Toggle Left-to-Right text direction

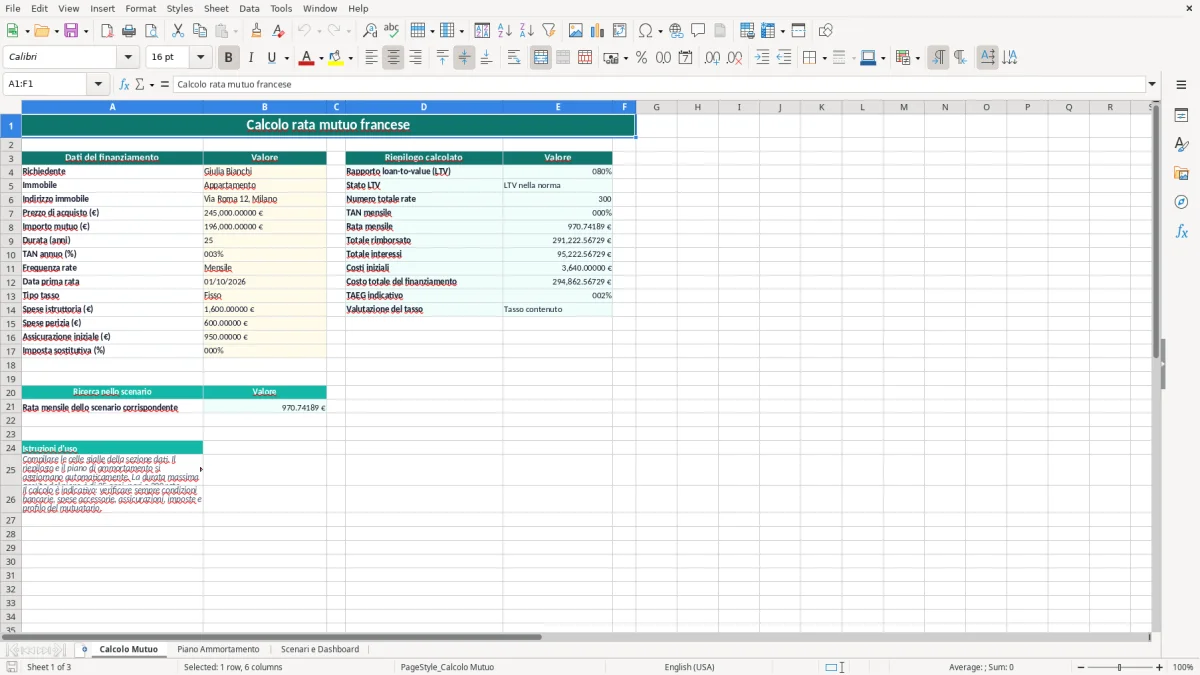tap(938, 58)
